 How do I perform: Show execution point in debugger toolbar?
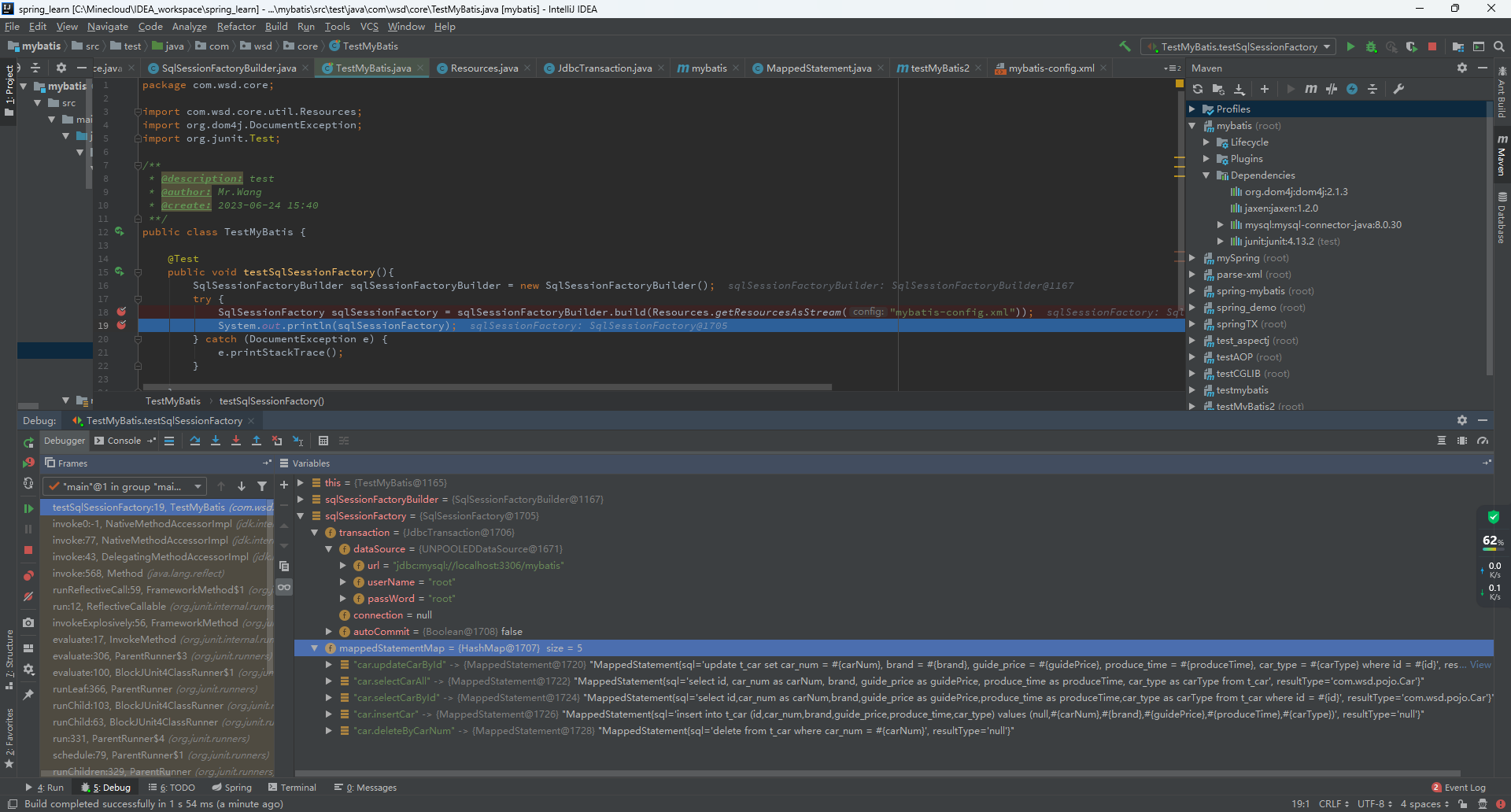click(x=169, y=441)
